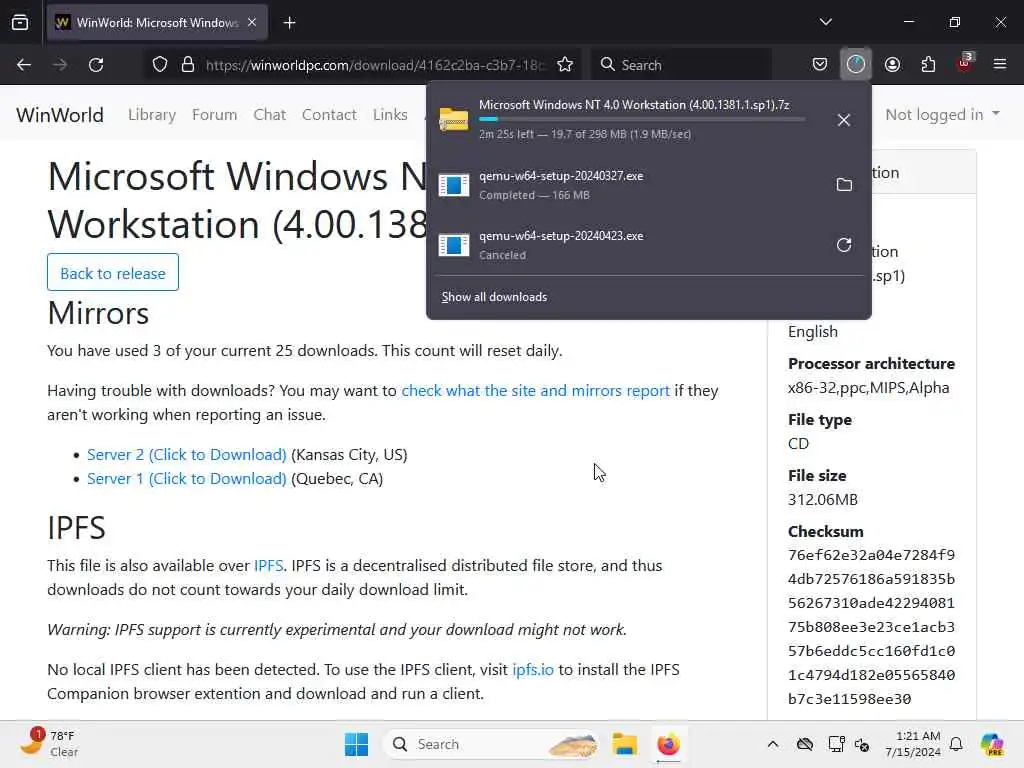Image resolution: width=1024 pixels, height=768 pixels.
Task: Open the weather widget showing 78°F
Action: point(48,744)
